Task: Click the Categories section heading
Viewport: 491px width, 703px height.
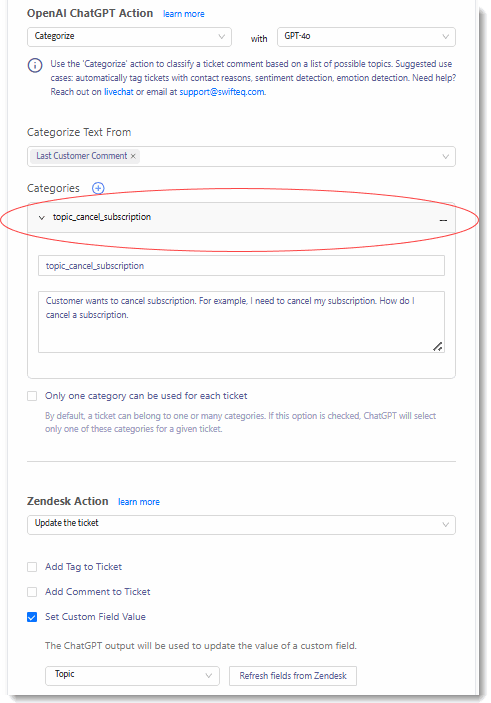Action: coord(53,188)
